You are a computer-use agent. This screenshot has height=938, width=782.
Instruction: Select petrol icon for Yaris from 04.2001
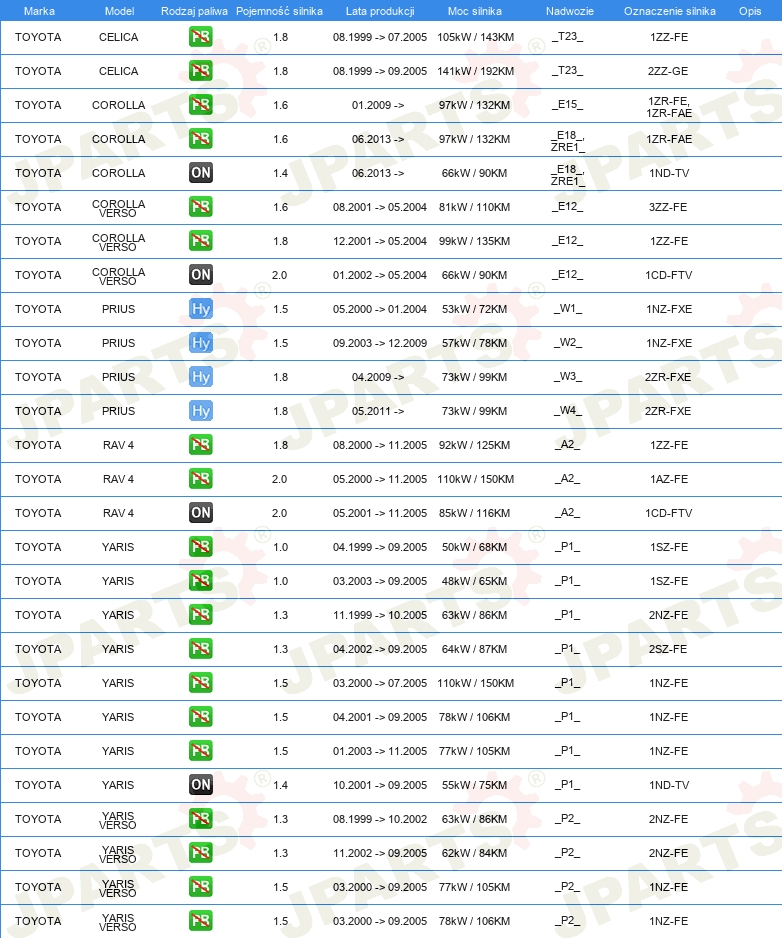(x=200, y=717)
